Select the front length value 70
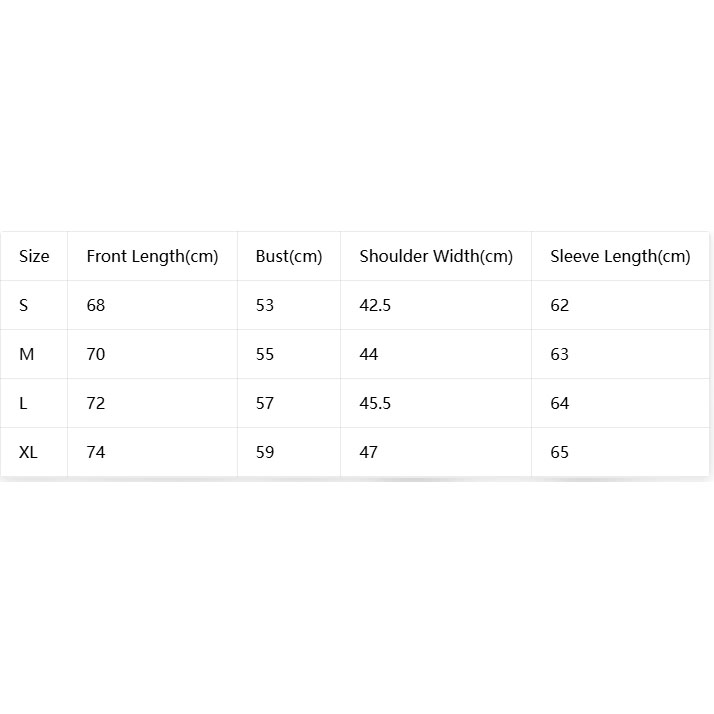 pos(96,354)
